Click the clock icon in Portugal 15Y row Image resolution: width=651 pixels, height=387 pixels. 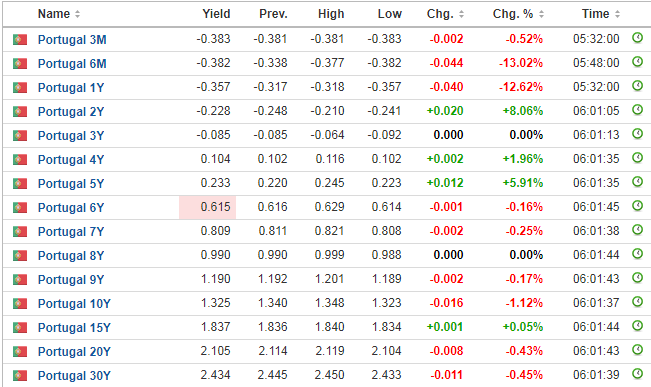(x=637, y=326)
